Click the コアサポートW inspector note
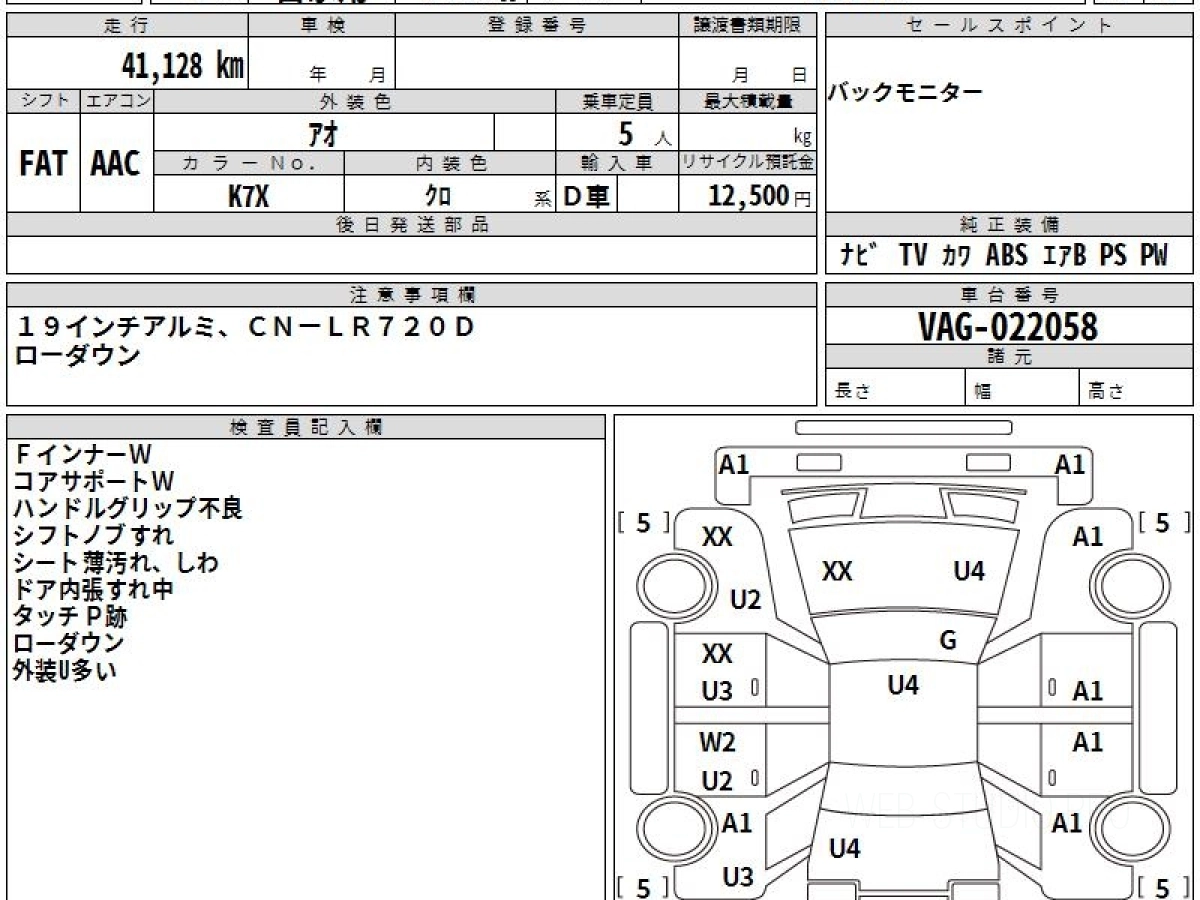This screenshot has height=900, width=1200. 94,482
